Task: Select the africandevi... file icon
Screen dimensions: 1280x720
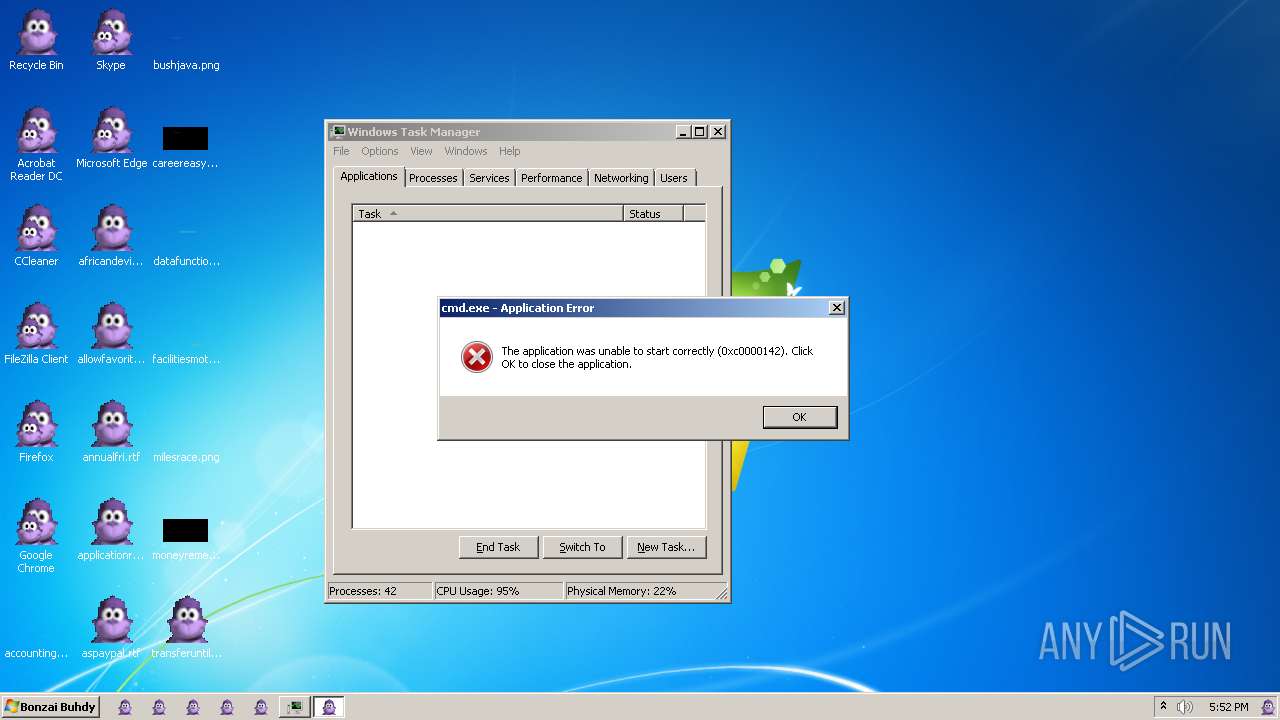Action: [111, 237]
